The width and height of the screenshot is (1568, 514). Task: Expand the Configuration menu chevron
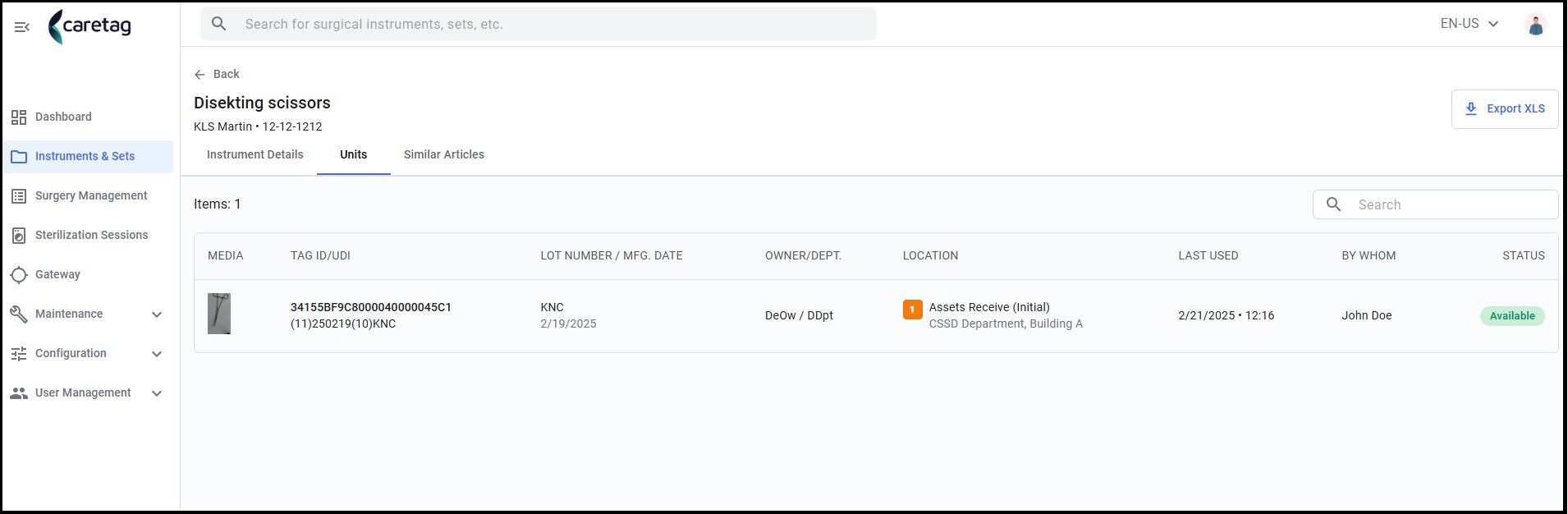pos(157,354)
